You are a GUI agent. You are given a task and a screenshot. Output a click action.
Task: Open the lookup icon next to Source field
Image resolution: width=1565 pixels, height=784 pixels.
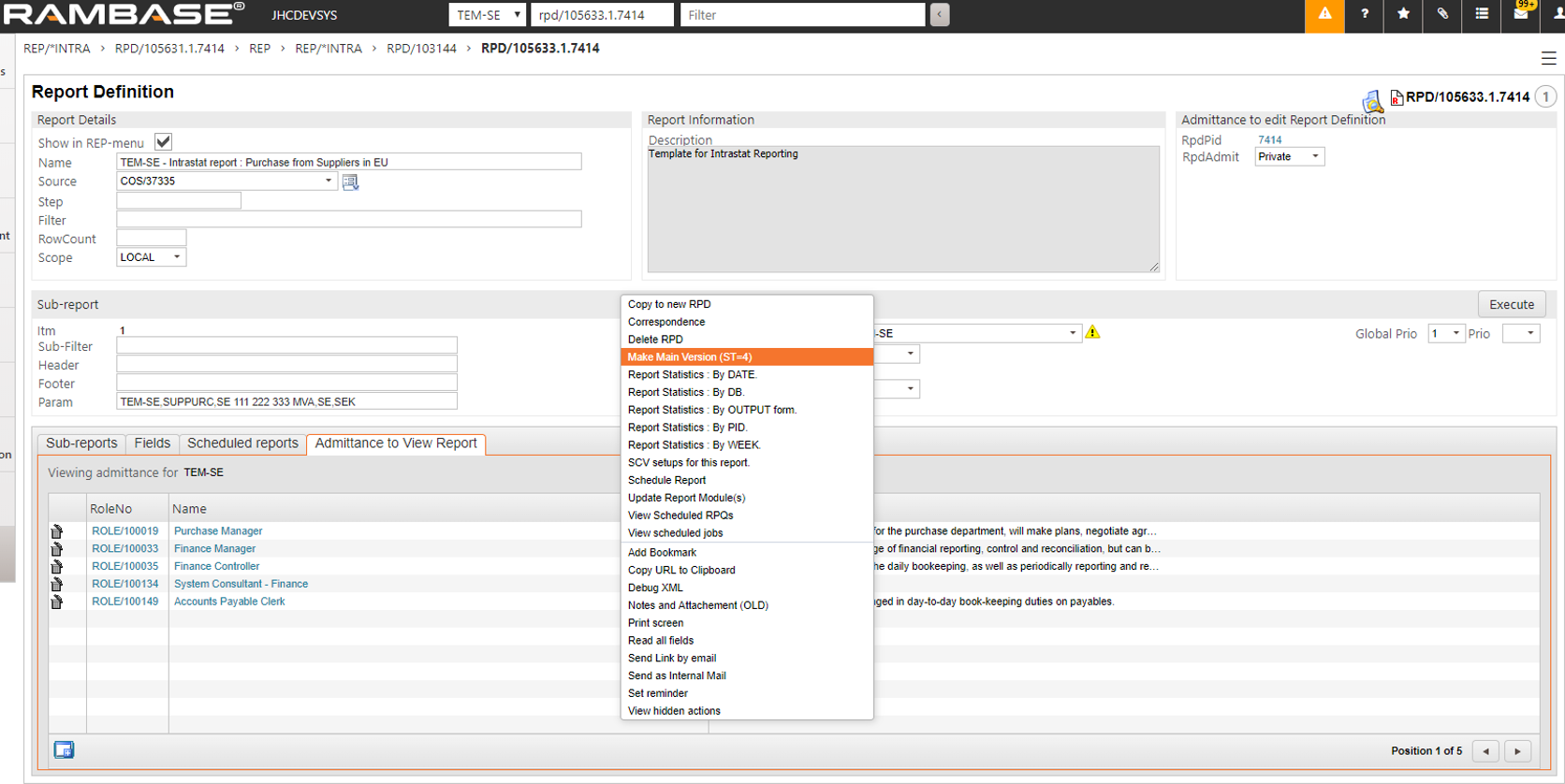(x=351, y=182)
